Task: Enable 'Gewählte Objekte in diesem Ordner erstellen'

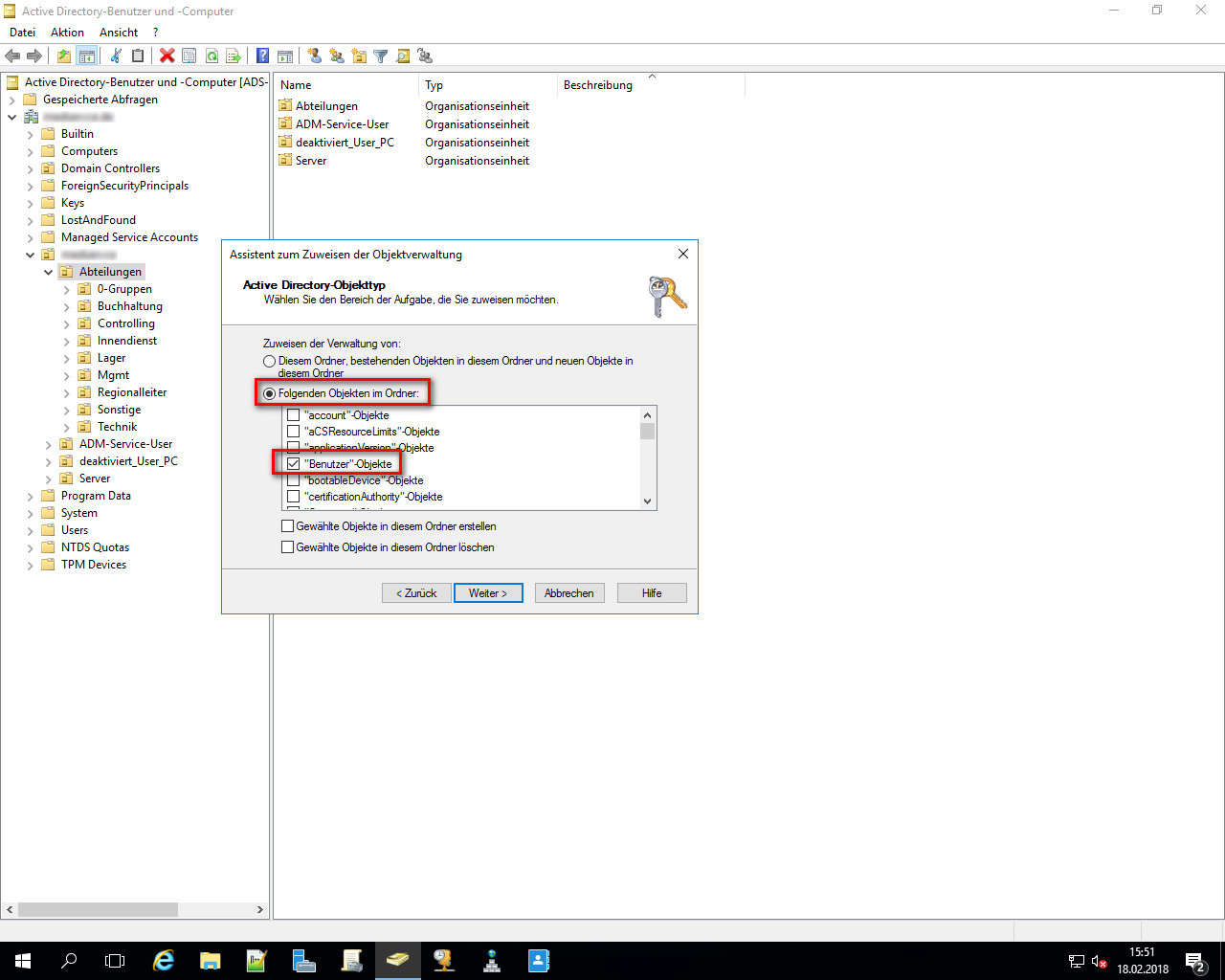Action: 287,526
